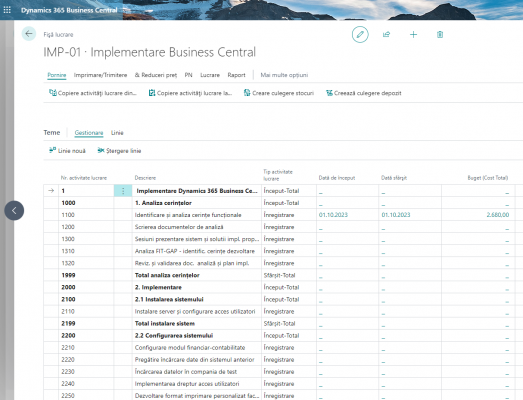The width and height of the screenshot is (523, 400).
Task: Open the Lucrare menu
Action: [210, 75]
